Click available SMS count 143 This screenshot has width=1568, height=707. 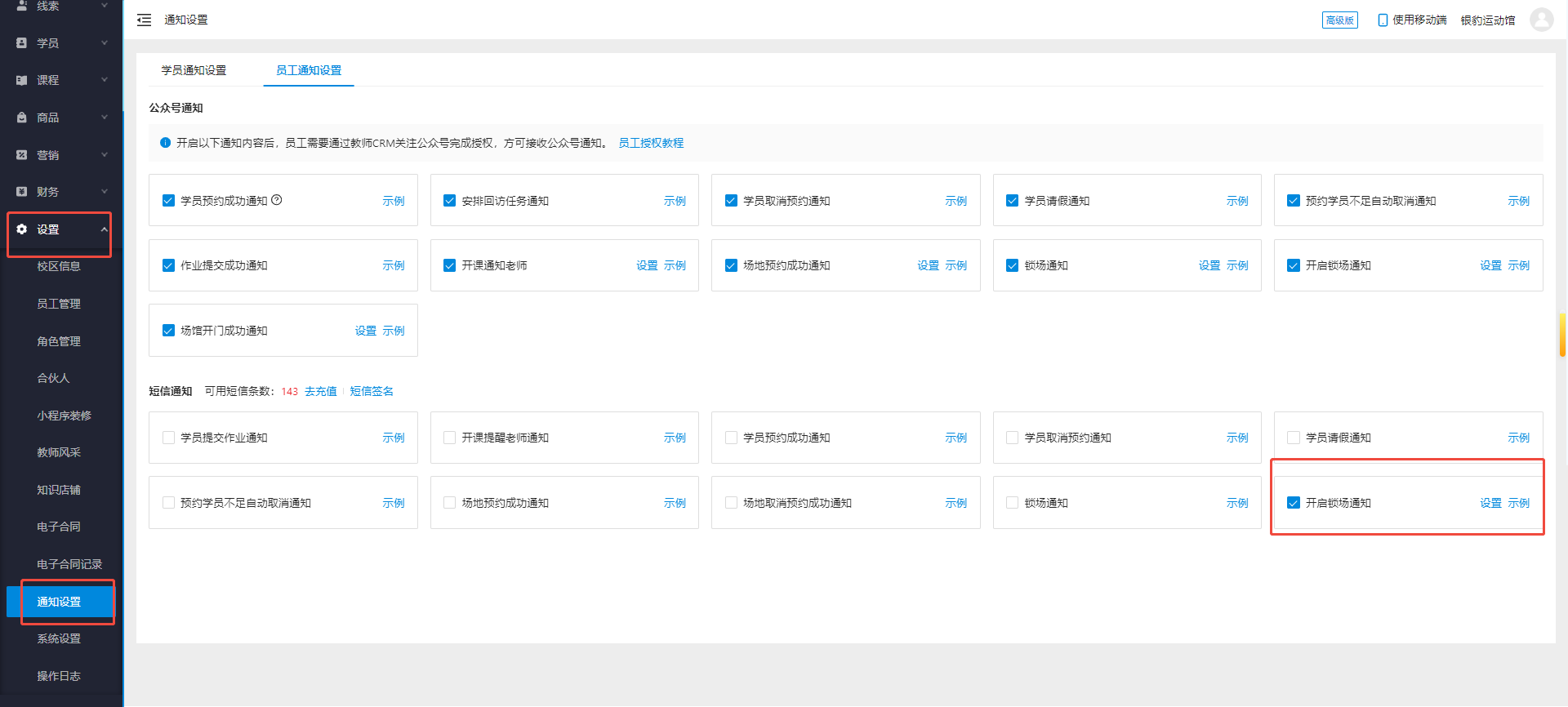(290, 392)
